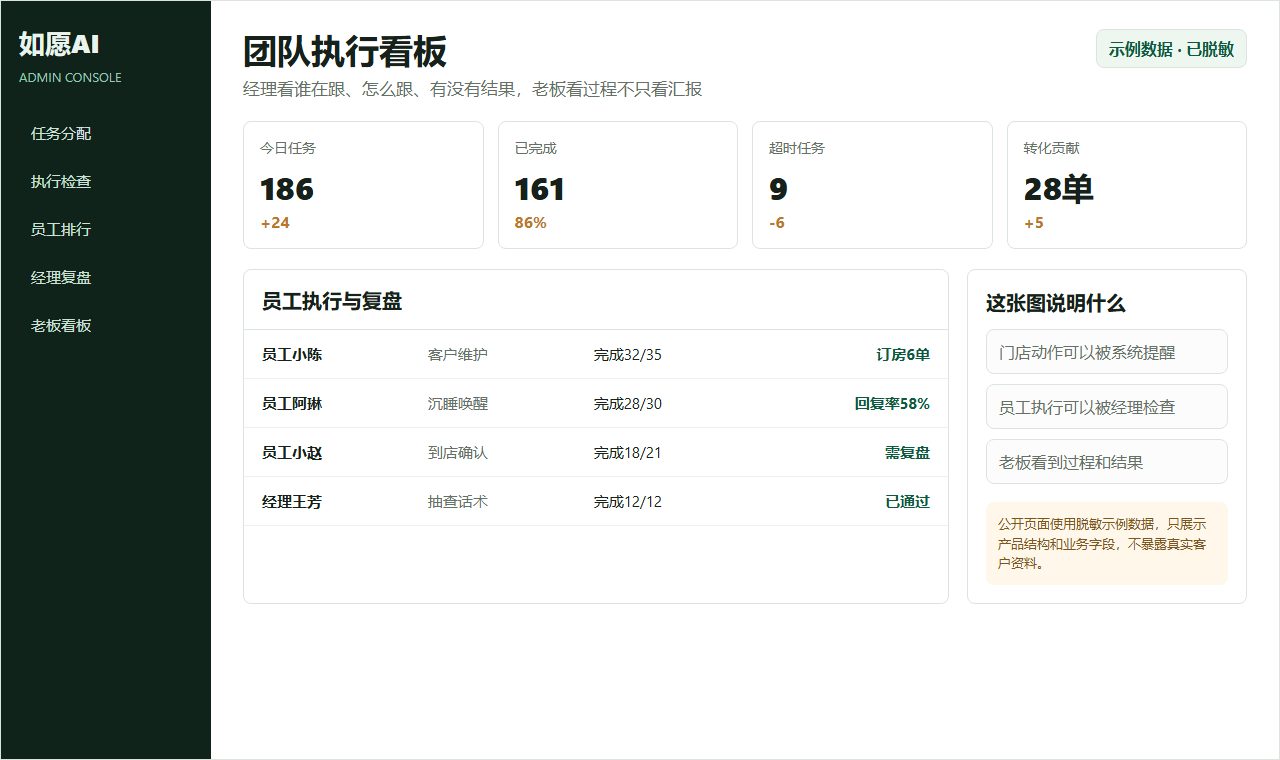The image size is (1280, 760).
Task: Select the 员工阿琳 row name
Action: tap(292, 404)
